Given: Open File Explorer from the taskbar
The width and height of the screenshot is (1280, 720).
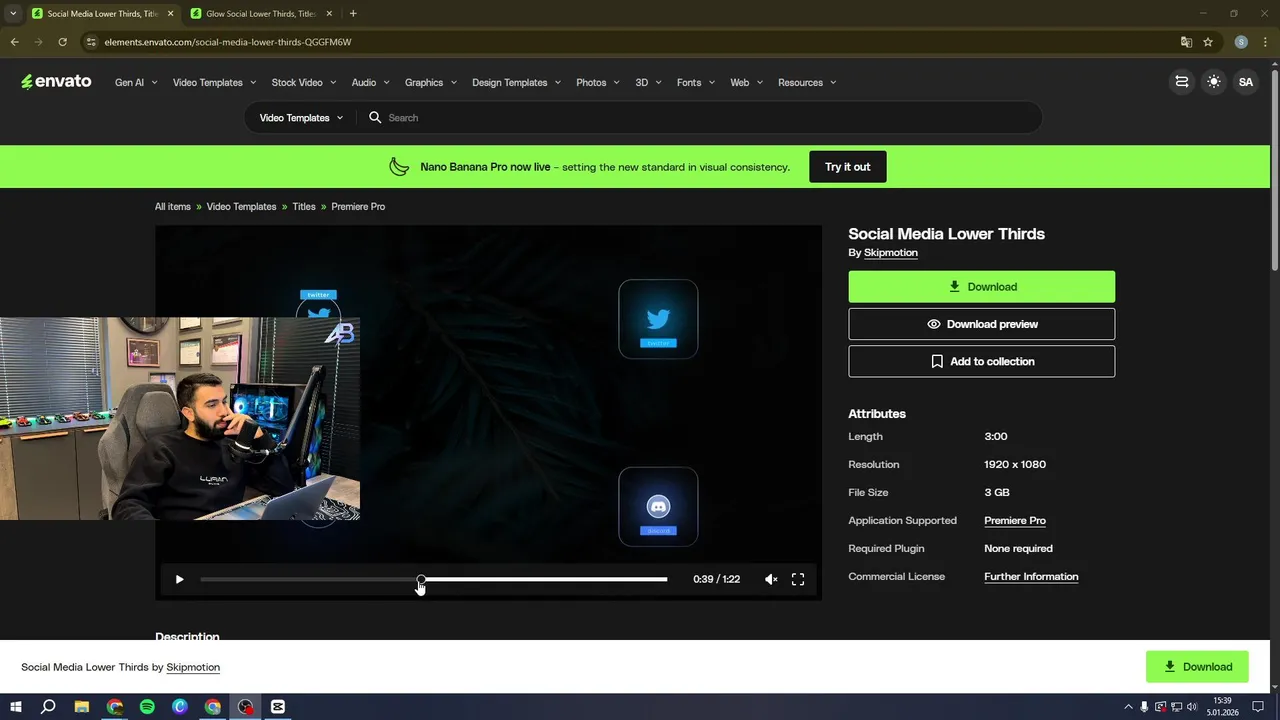Looking at the screenshot, I should click(x=81, y=707).
